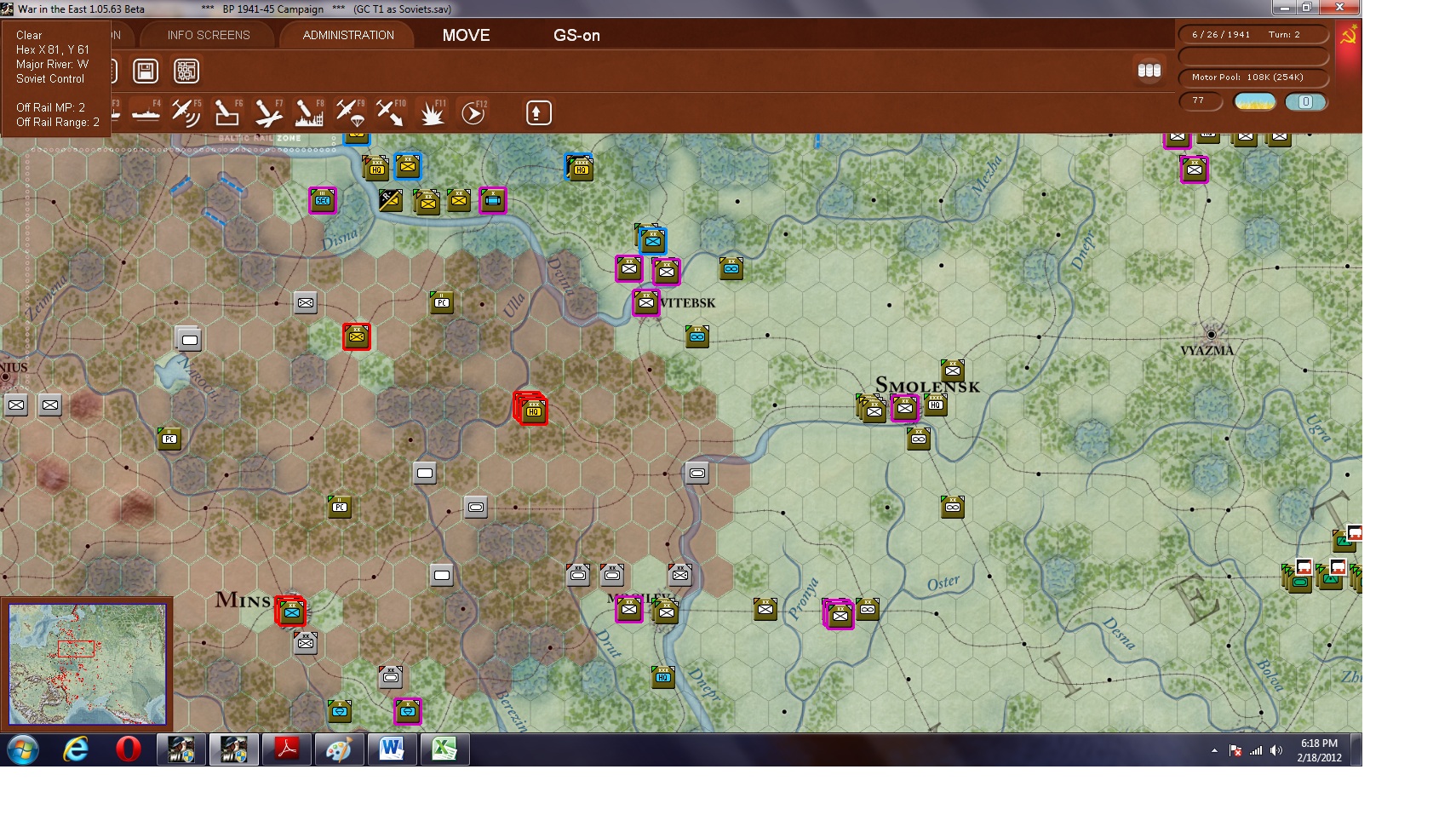The height and width of the screenshot is (821, 1456).
Task: Select the magenta-bordered unit under the Smolensk label
Action: pyautogui.click(x=904, y=408)
